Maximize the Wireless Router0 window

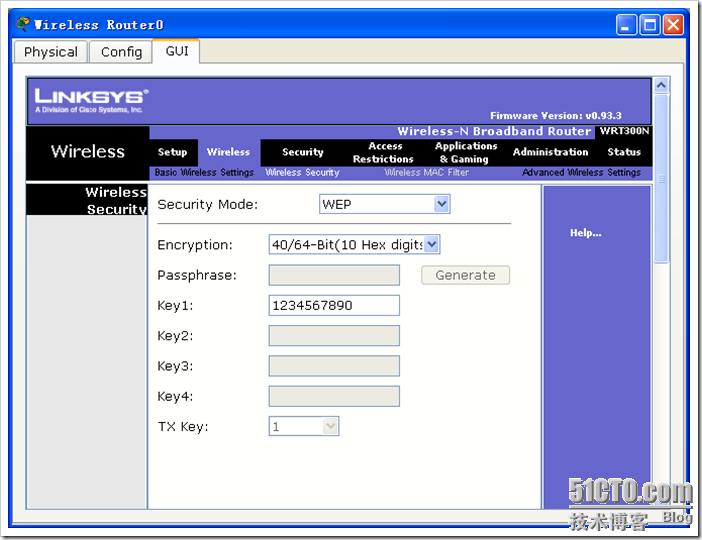tap(650, 25)
